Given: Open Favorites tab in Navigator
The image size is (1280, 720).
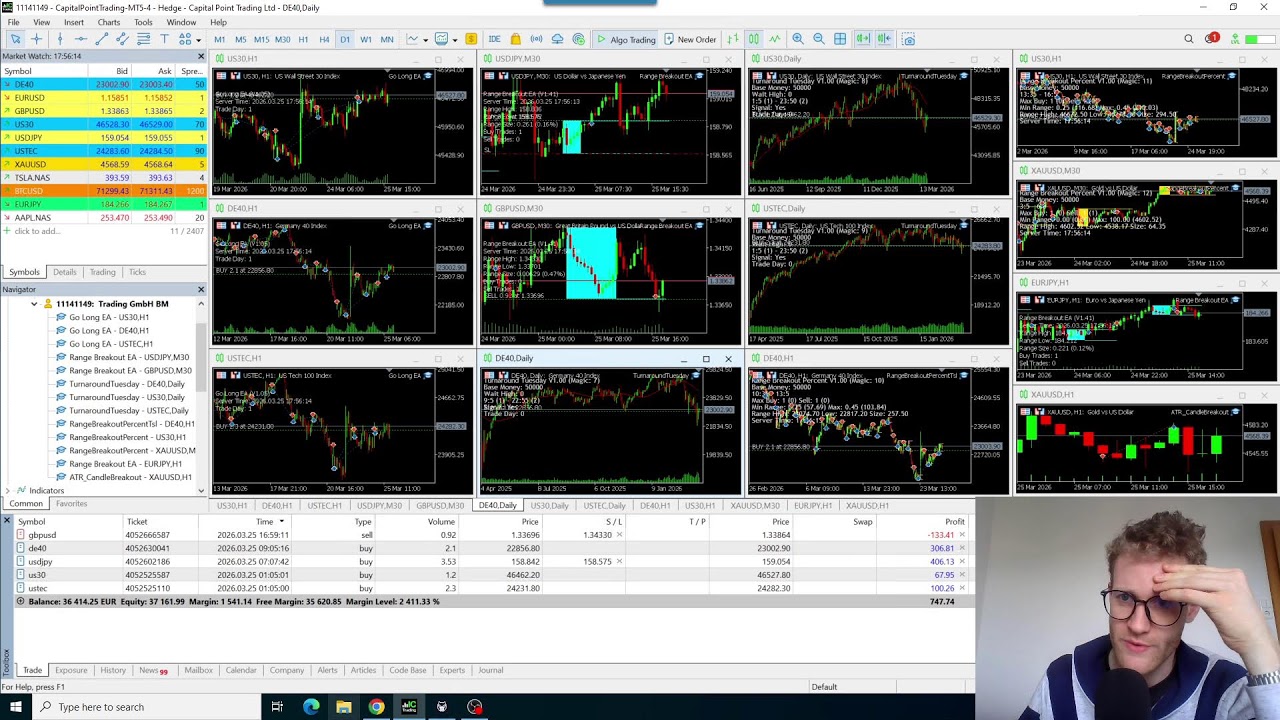Looking at the screenshot, I should pos(71,504).
